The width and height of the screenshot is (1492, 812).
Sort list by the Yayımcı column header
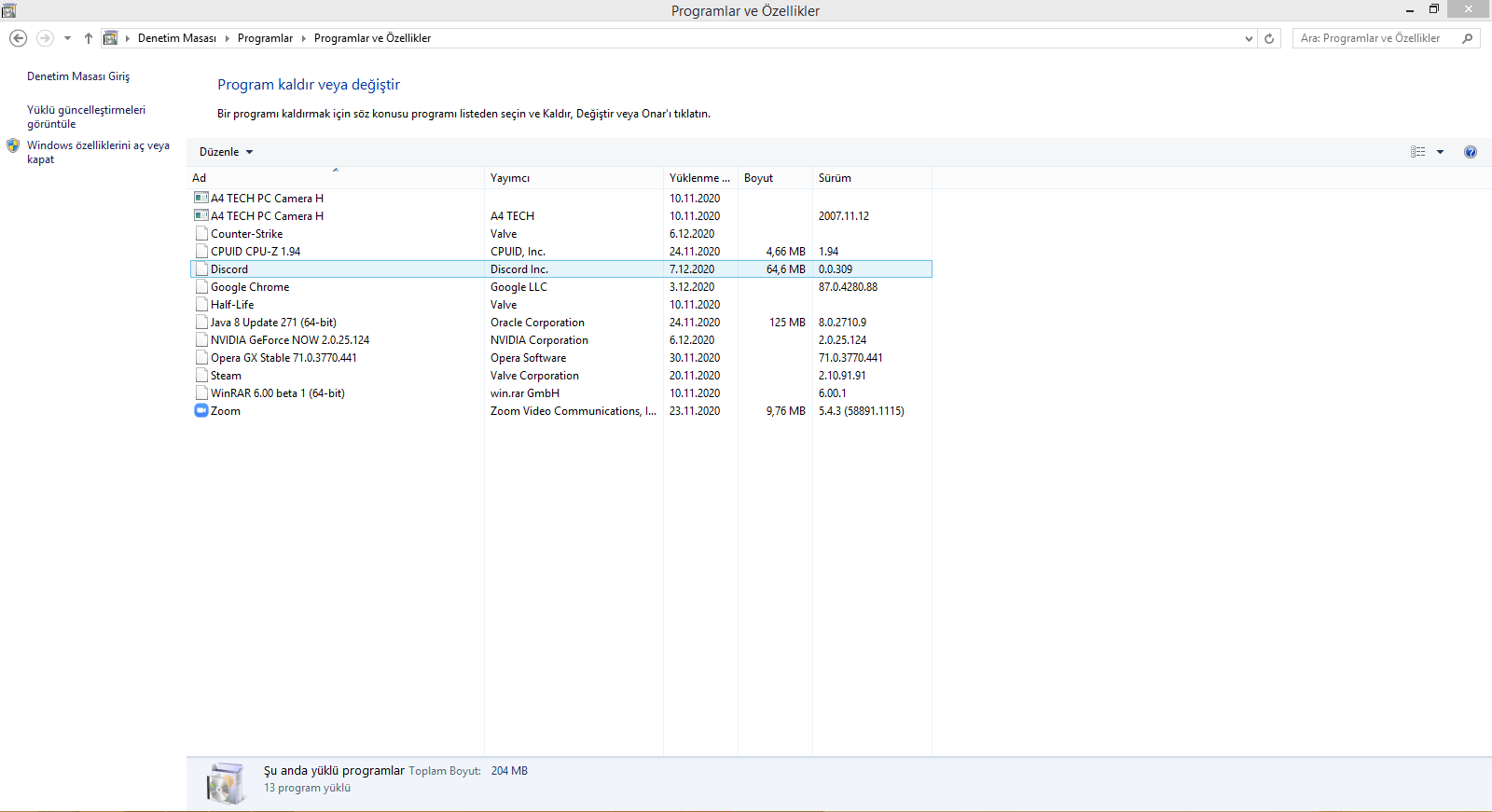coord(573,178)
